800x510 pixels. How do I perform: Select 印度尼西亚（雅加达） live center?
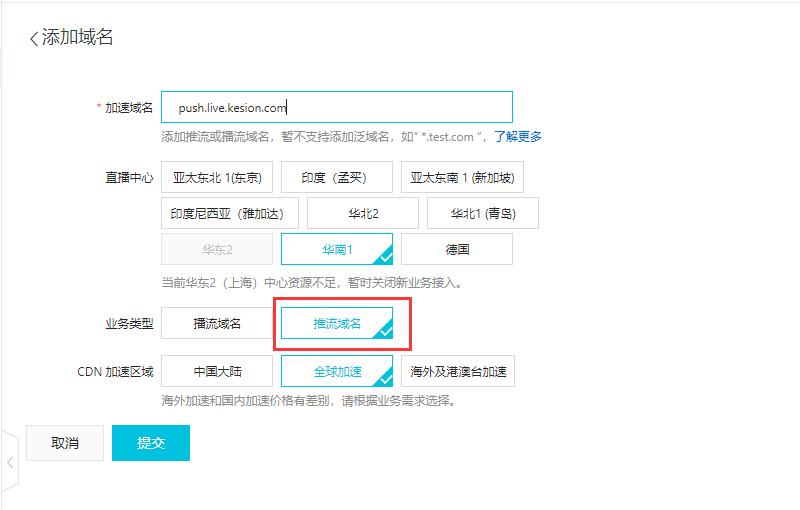tap(227, 213)
